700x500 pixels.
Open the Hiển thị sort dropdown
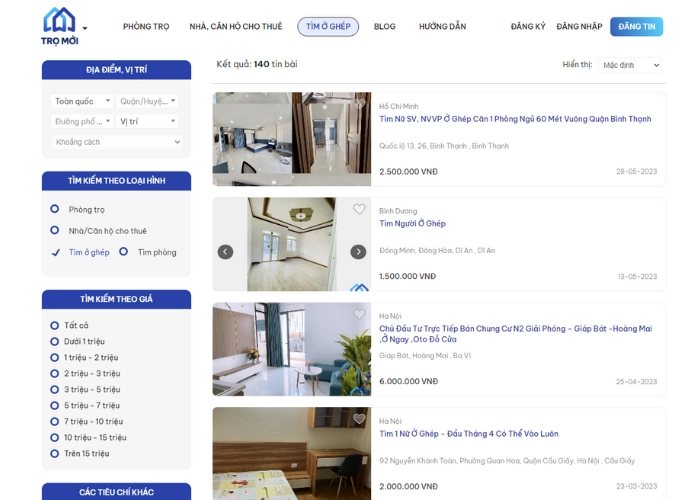[629, 65]
